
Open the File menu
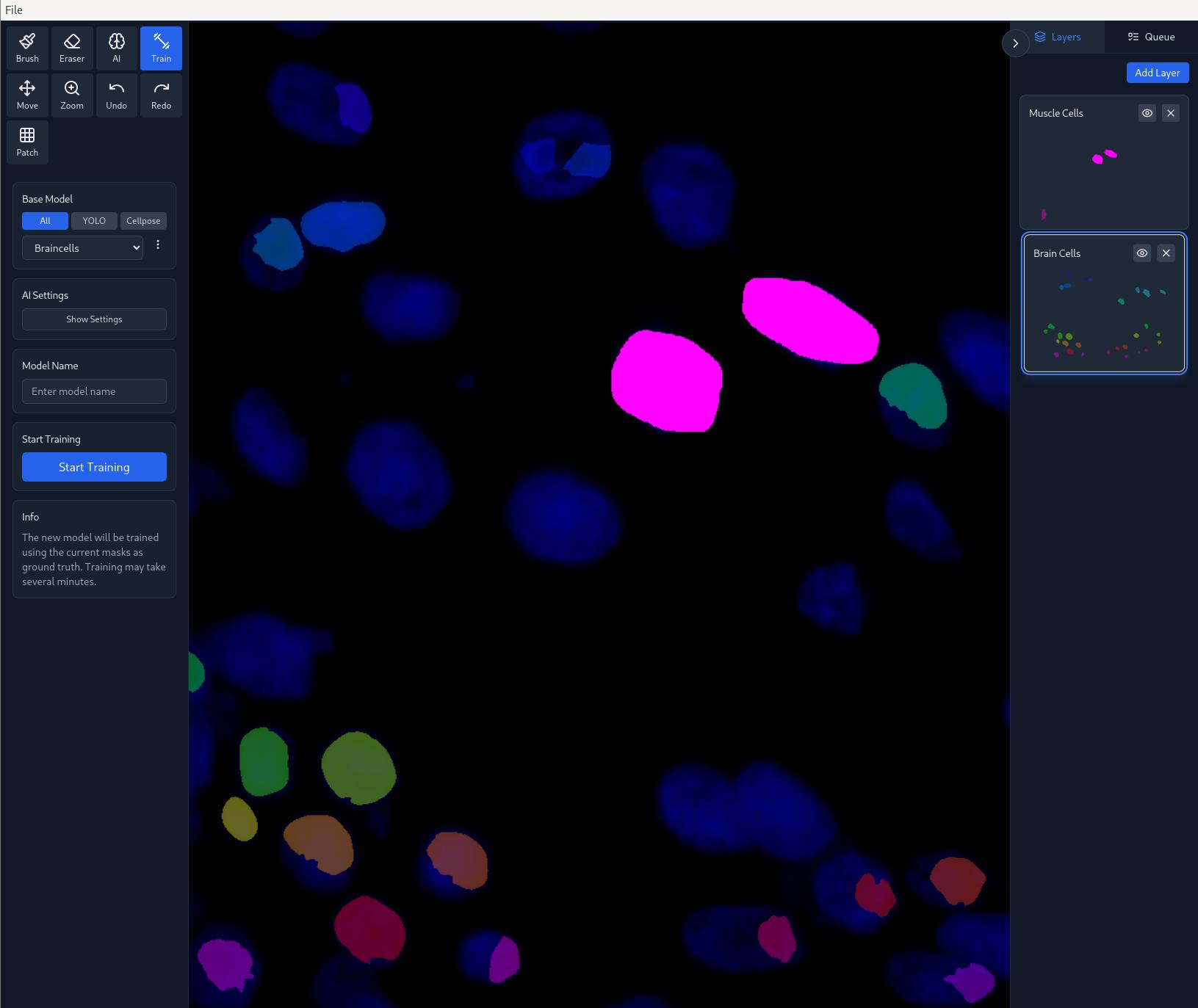[12, 10]
